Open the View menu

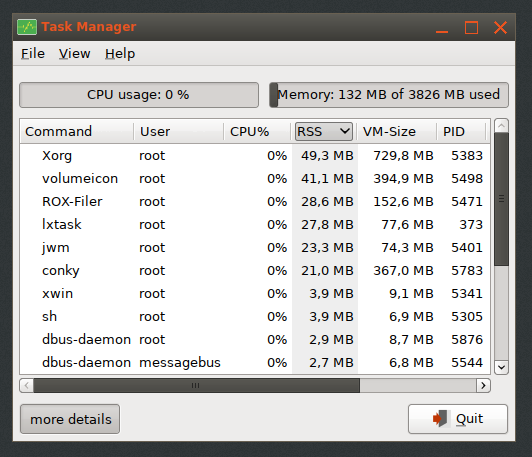75,54
